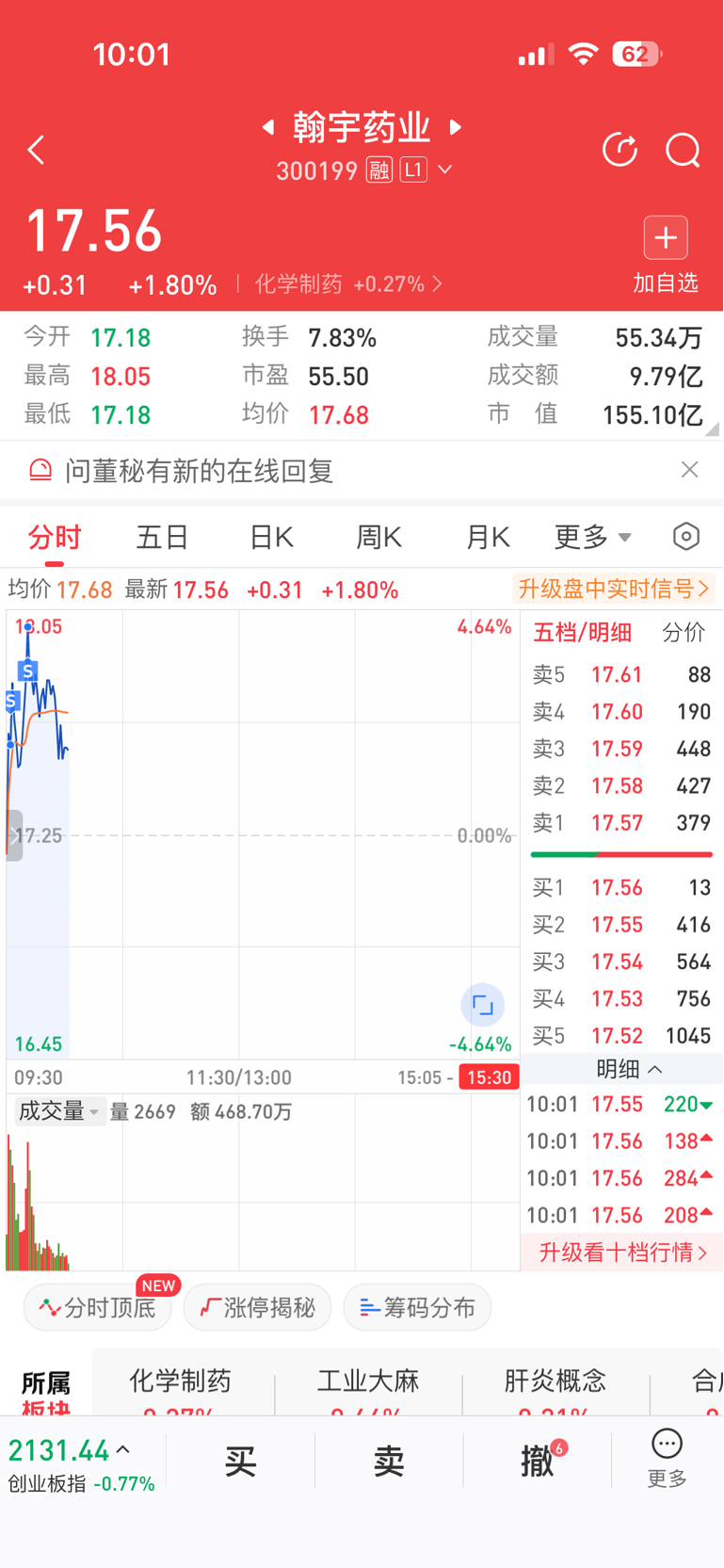Tap the 撤 cancel orders button
The image size is (724, 1568).
point(539,1462)
